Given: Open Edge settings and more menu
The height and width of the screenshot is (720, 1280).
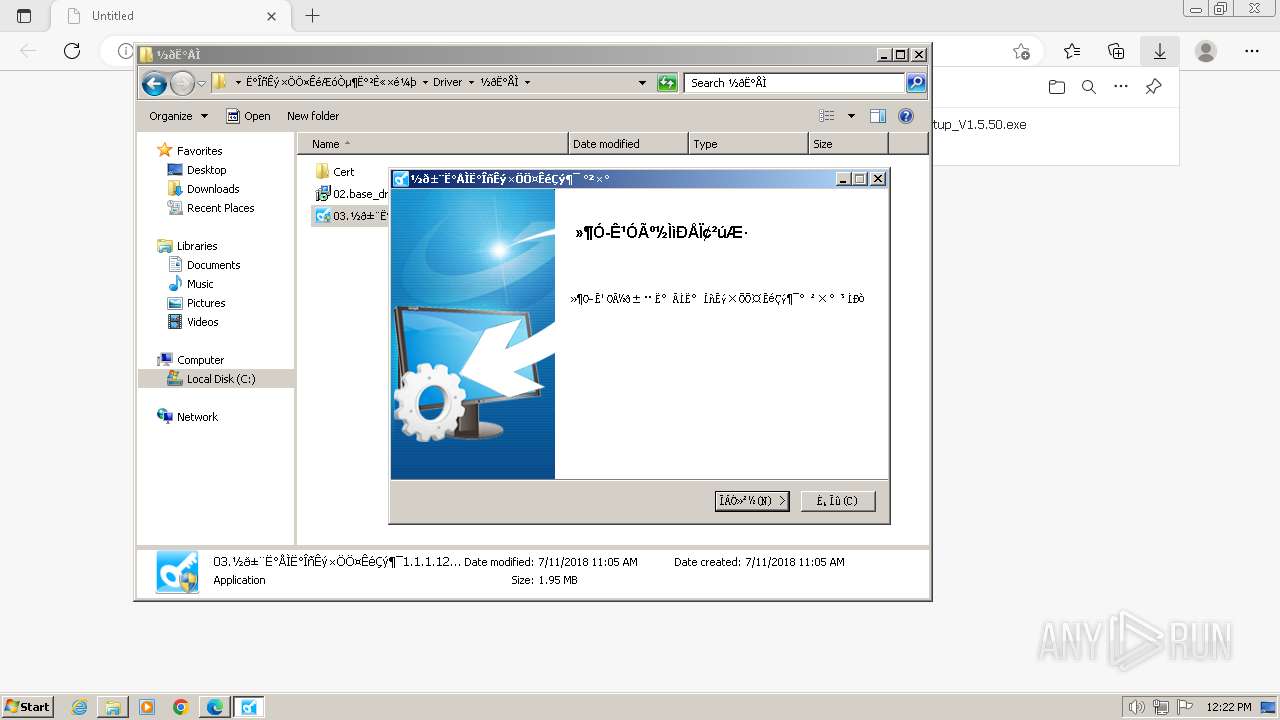Looking at the screenshot, I should (x=1252, y=51).
